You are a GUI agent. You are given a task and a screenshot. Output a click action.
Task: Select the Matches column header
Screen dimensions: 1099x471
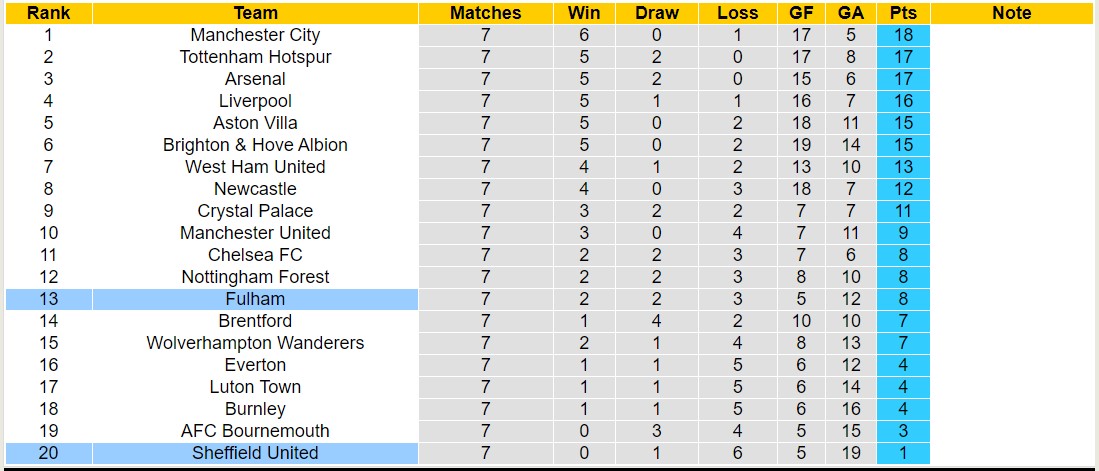(485, 13)
